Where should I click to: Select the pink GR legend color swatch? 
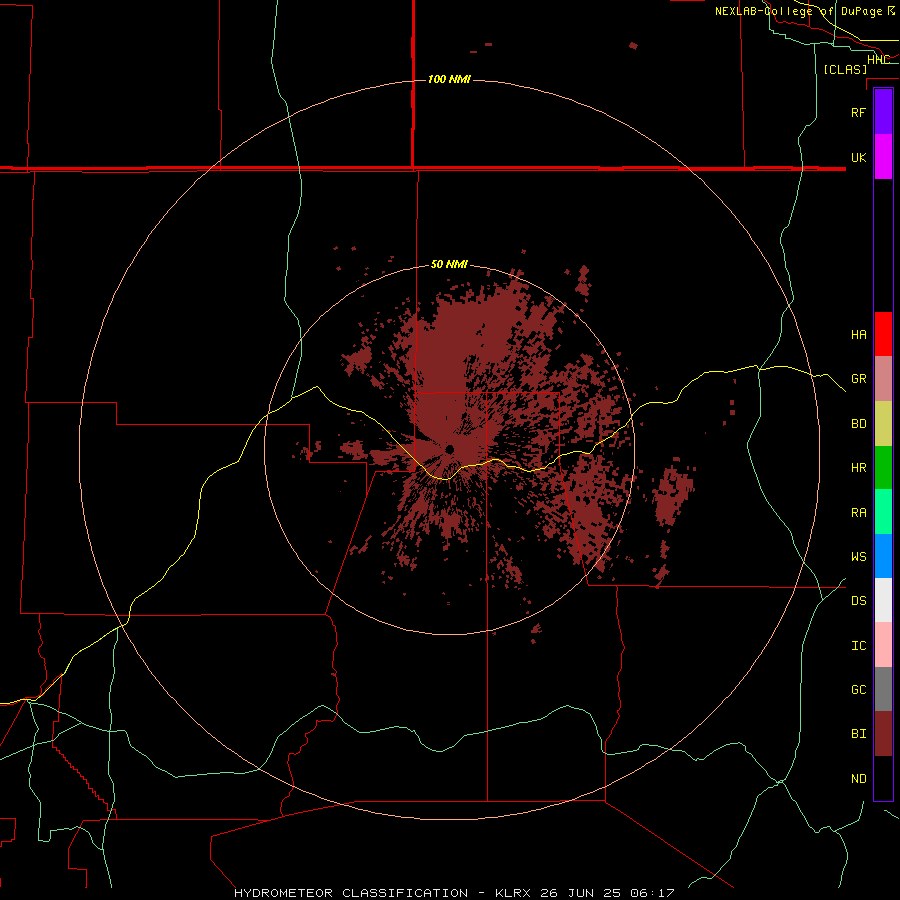point(883,379)
